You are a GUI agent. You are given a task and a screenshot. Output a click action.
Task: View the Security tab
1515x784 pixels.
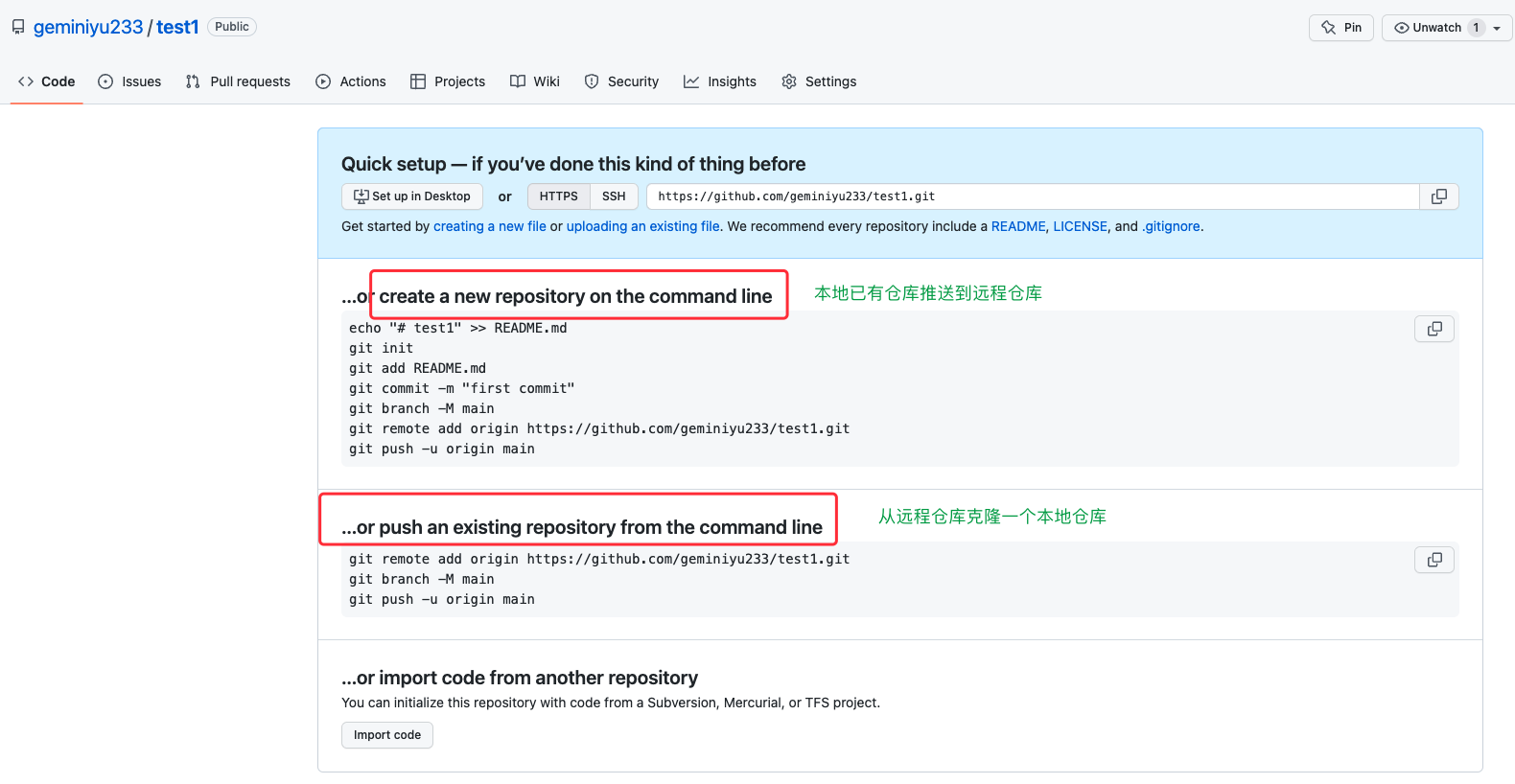point(621,81)
